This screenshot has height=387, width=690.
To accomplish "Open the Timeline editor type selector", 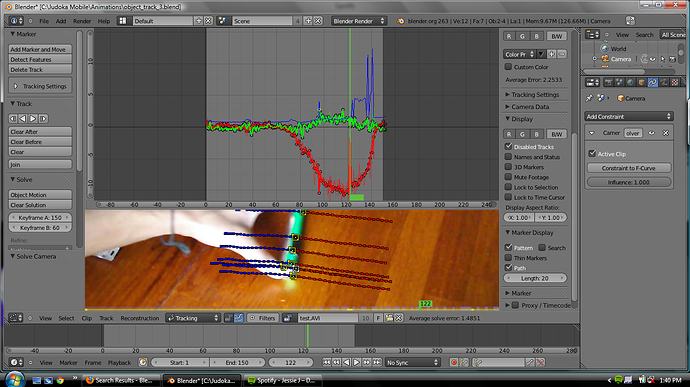I will (x=16, y=362).
